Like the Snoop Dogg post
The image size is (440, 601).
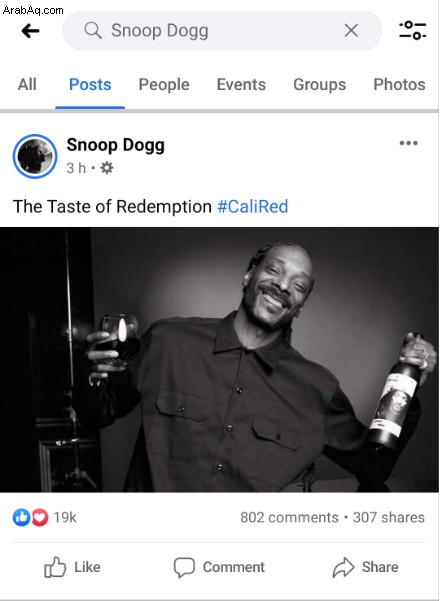72,567
